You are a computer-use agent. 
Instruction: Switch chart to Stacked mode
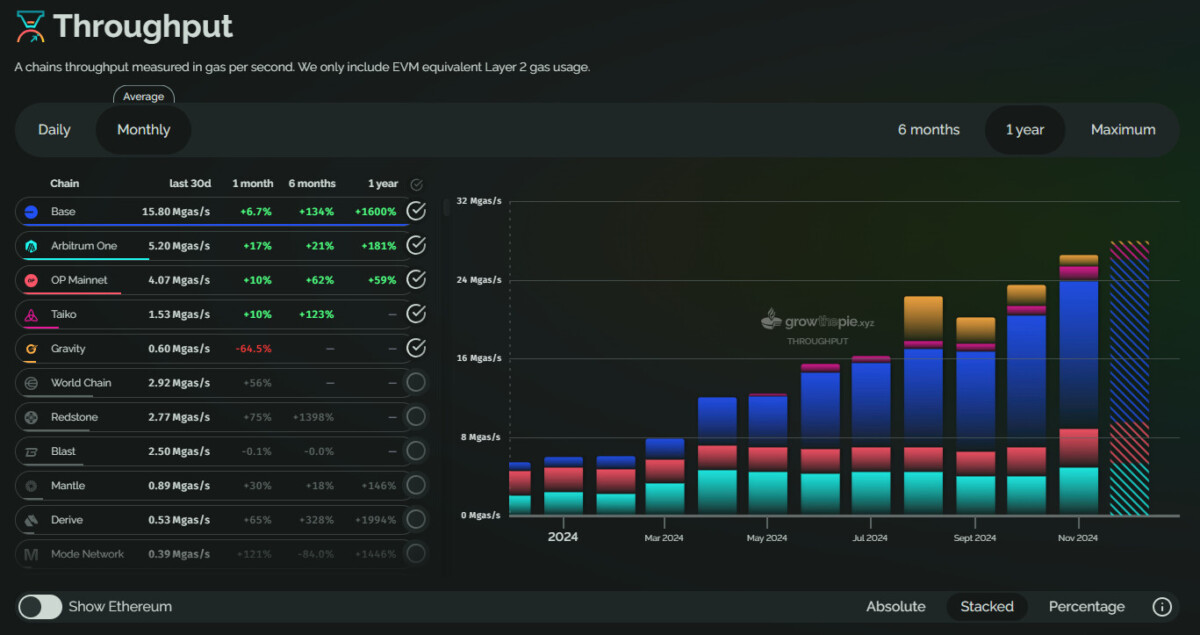tap(987, 607)
